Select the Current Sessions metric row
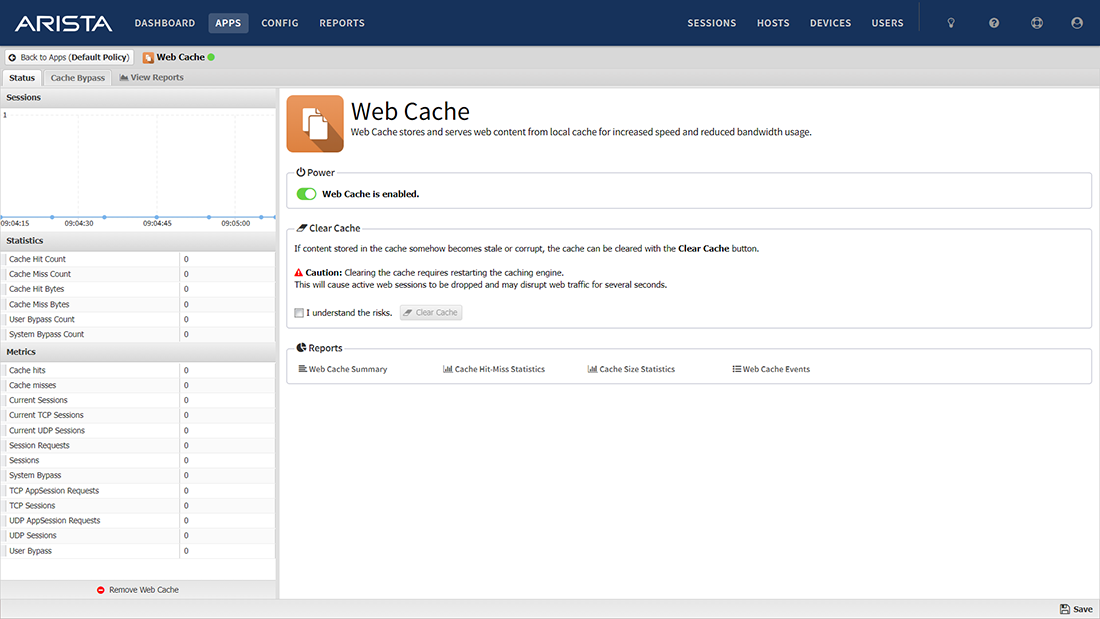Image resolution: width=1100 pixels, height=619 pixels. (138, 400)
